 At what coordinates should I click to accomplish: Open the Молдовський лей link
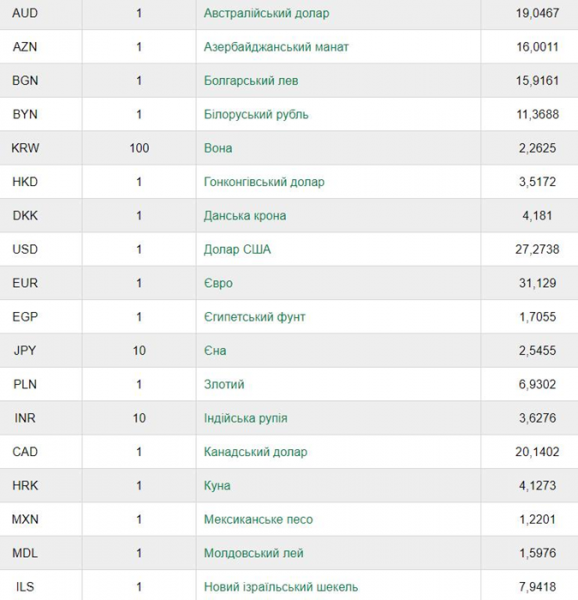pyautogui.click(x=254, y=553)
